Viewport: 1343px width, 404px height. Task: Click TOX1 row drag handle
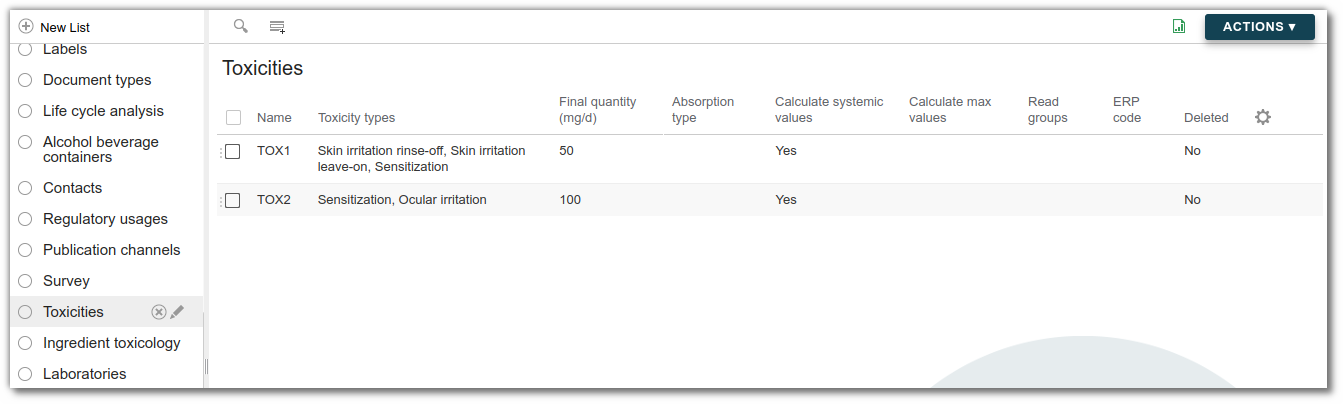pos(220,151)
